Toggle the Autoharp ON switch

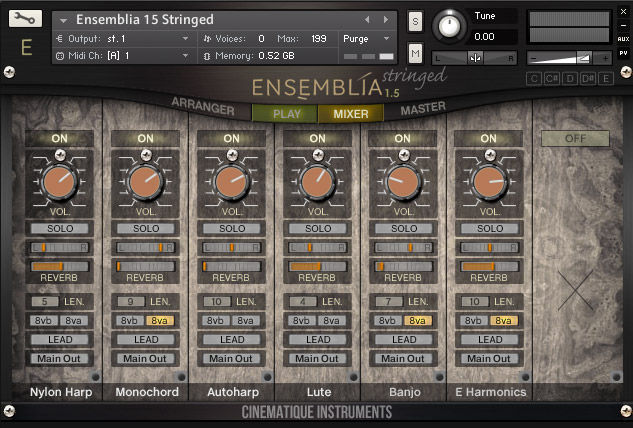pyautogui.click(x=231, y=138)
